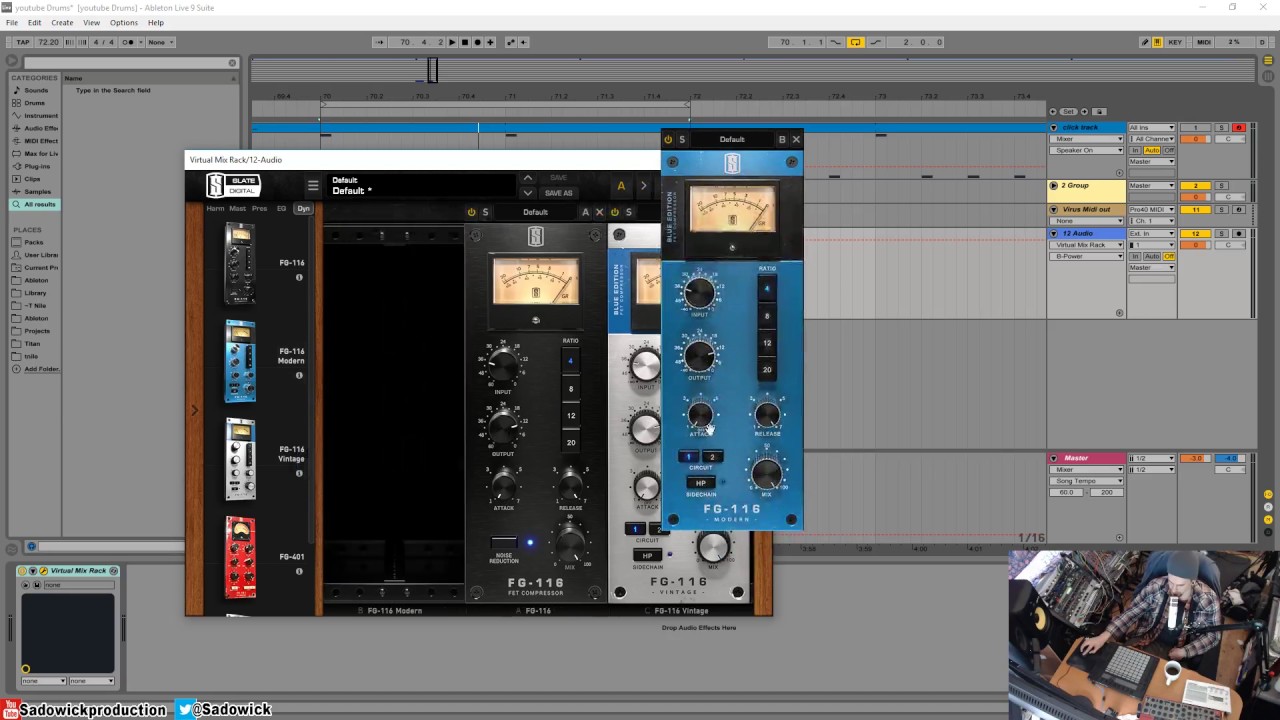Click the FG-116 black Mix knob

570,545
